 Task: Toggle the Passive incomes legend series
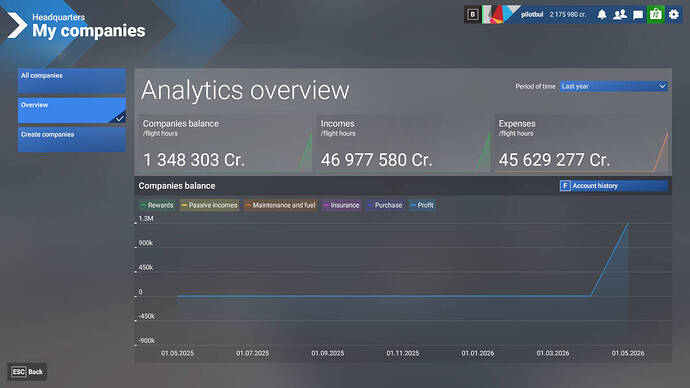click(x=209, y=205)
